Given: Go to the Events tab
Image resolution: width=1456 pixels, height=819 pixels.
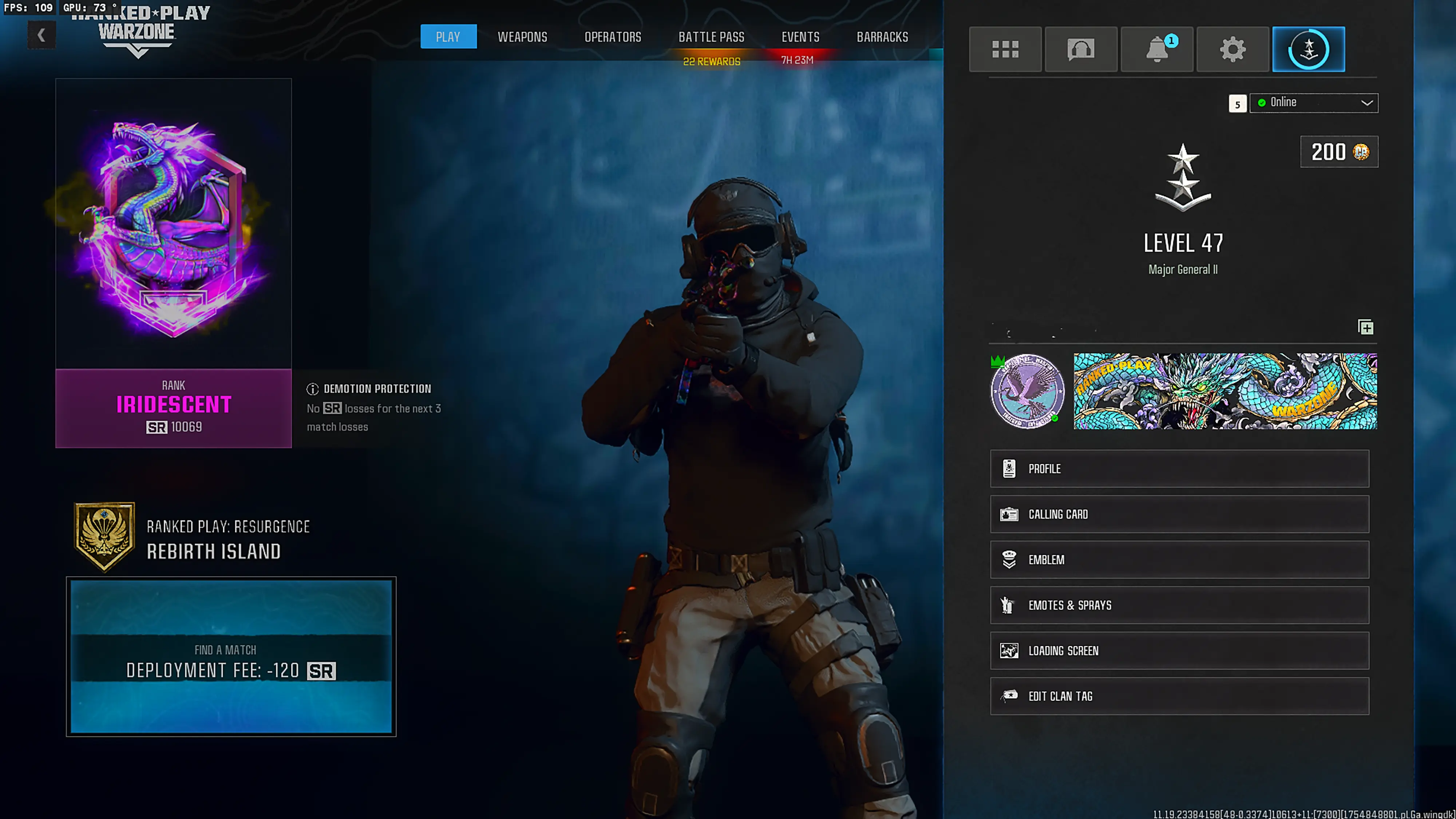Looking at the screenshot, I should [800, 37].
